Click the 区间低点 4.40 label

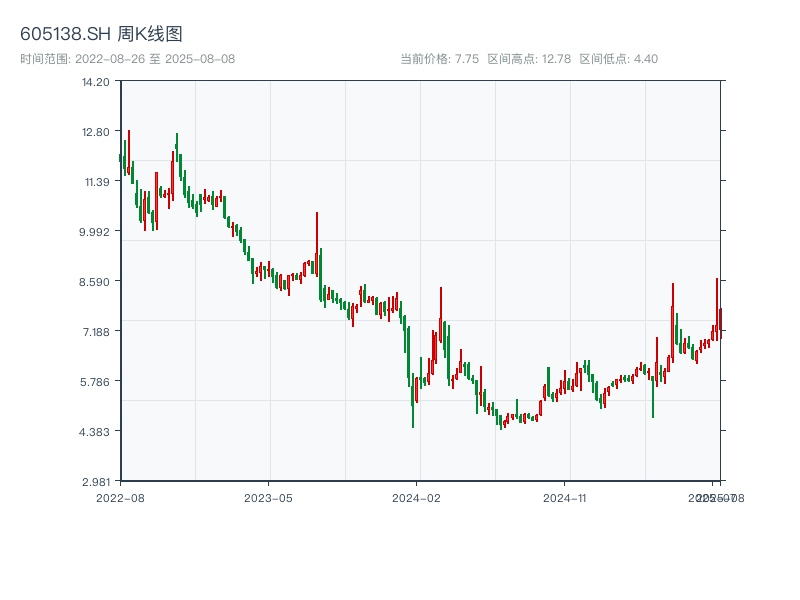pos(618,59)
